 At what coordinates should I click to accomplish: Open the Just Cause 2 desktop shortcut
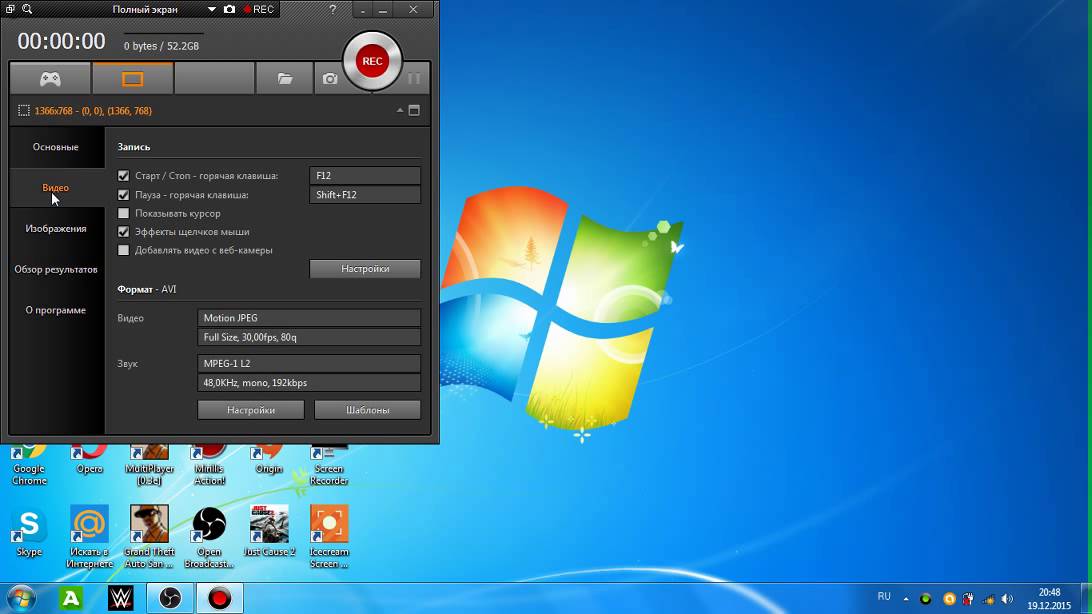269,532
